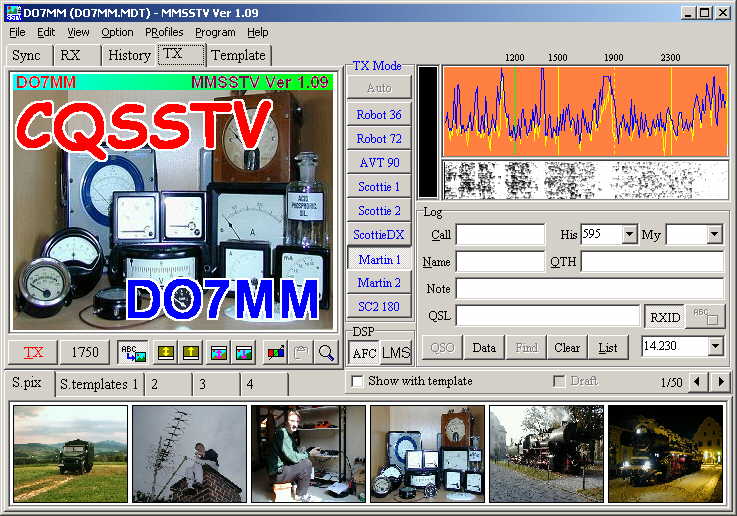Click the text overlay template icon
737x516 pixels.
(x=133, y=352)
